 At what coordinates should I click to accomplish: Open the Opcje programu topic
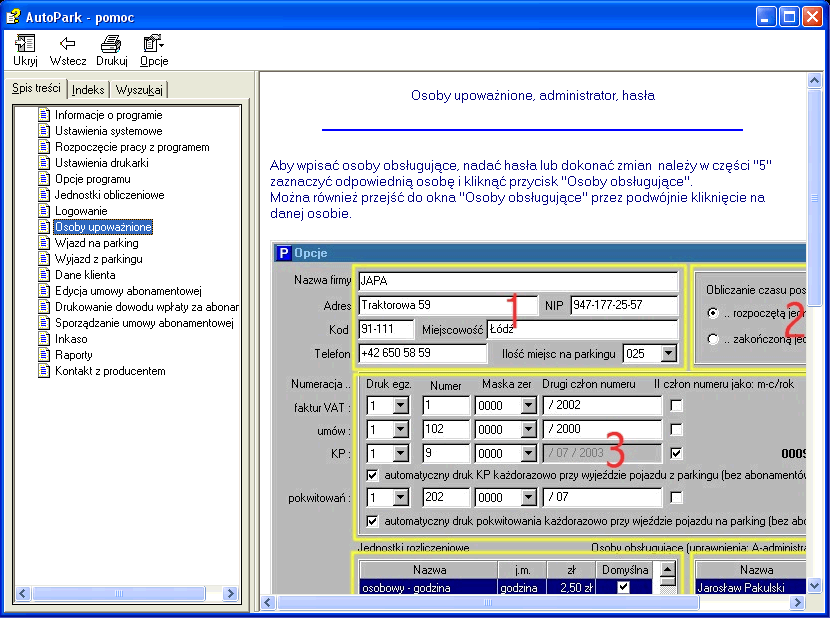click(x=93, y=178)
